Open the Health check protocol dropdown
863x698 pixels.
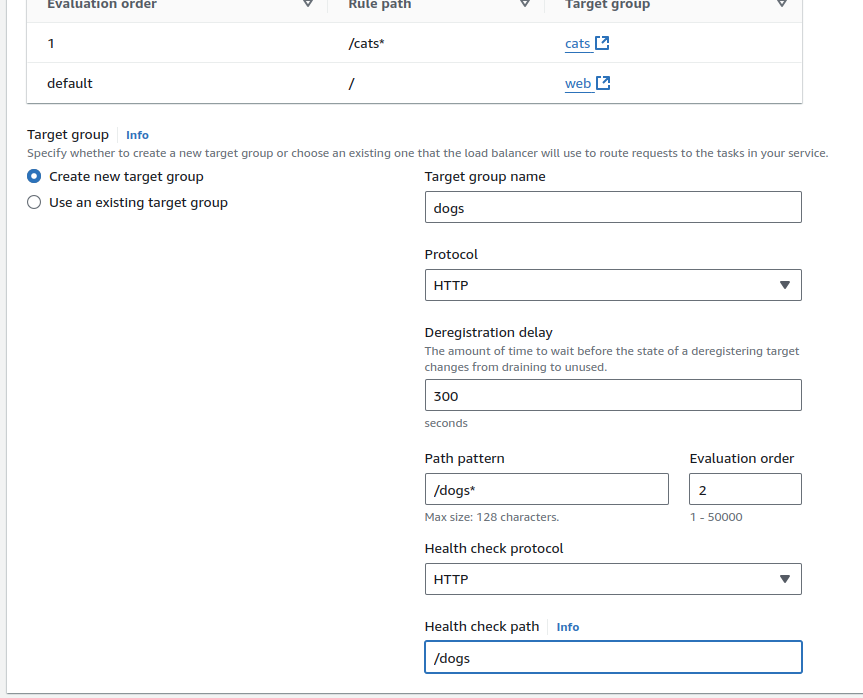click(x=612, y=579)
